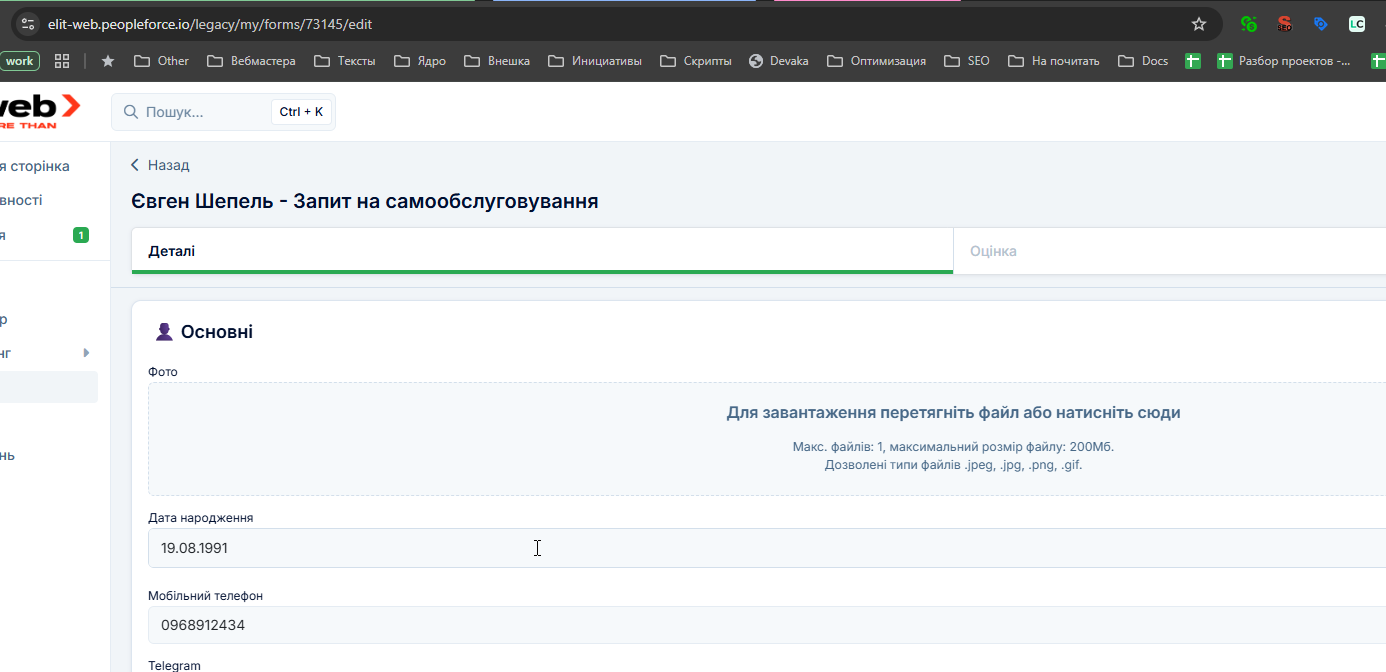
Task: Click the Основні section heading
Action: [217, 332]
